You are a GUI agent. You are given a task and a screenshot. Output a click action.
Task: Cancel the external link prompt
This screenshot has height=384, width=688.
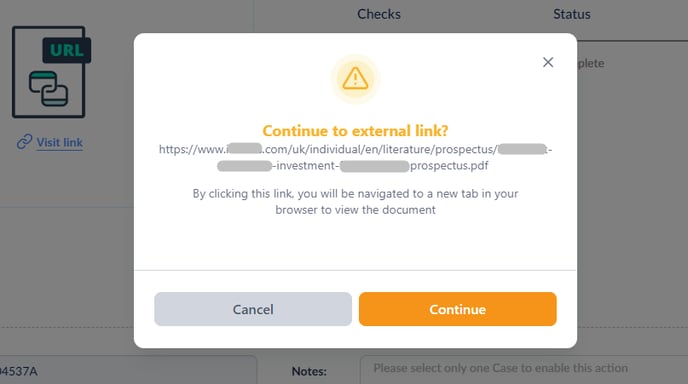(x=253, y=309)
